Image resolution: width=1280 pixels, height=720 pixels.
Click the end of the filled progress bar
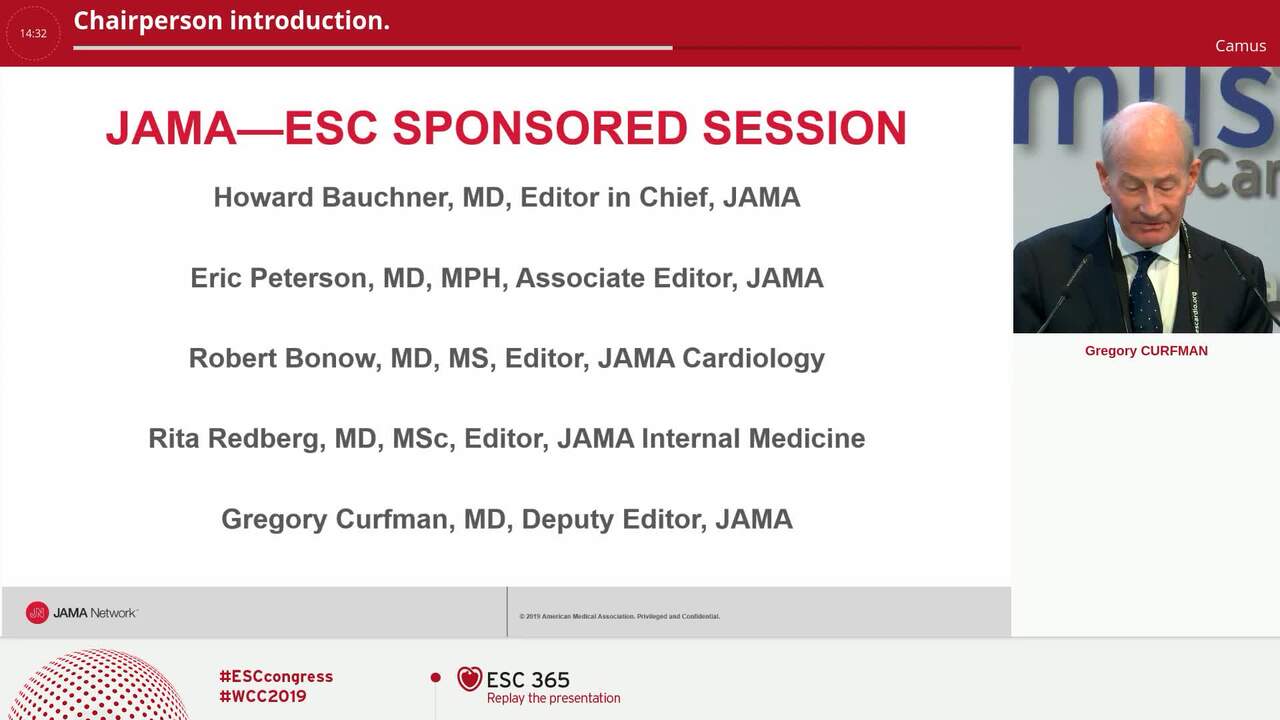671,47
